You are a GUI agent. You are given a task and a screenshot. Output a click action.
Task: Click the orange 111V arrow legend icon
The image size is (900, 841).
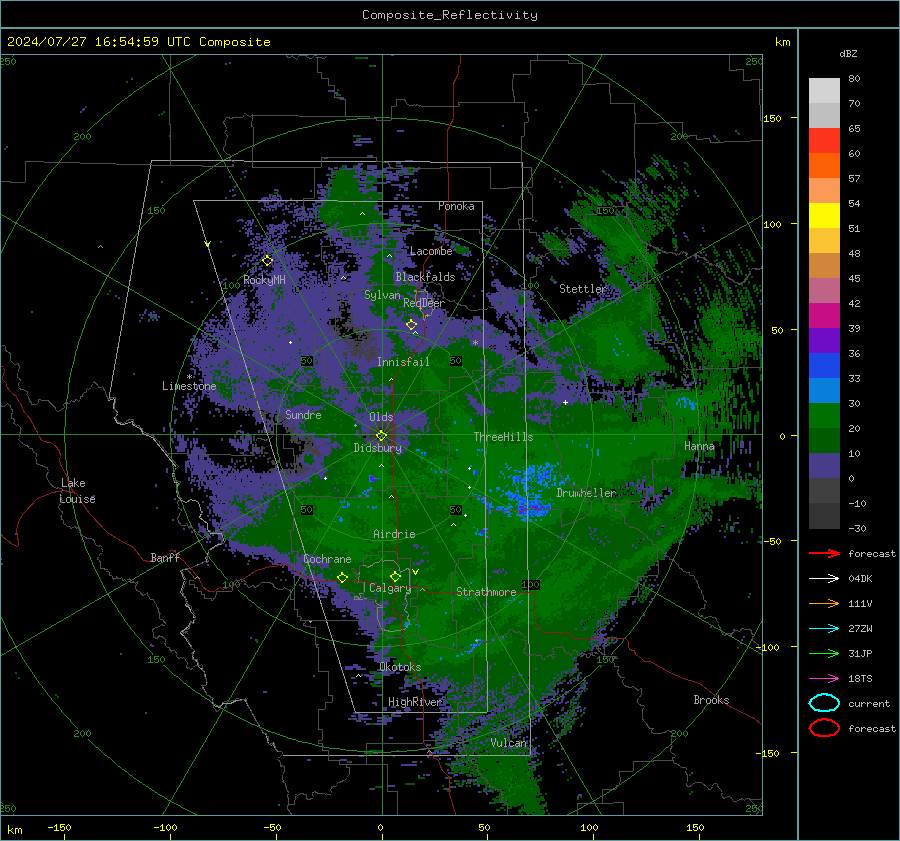(x=824, y=603)
